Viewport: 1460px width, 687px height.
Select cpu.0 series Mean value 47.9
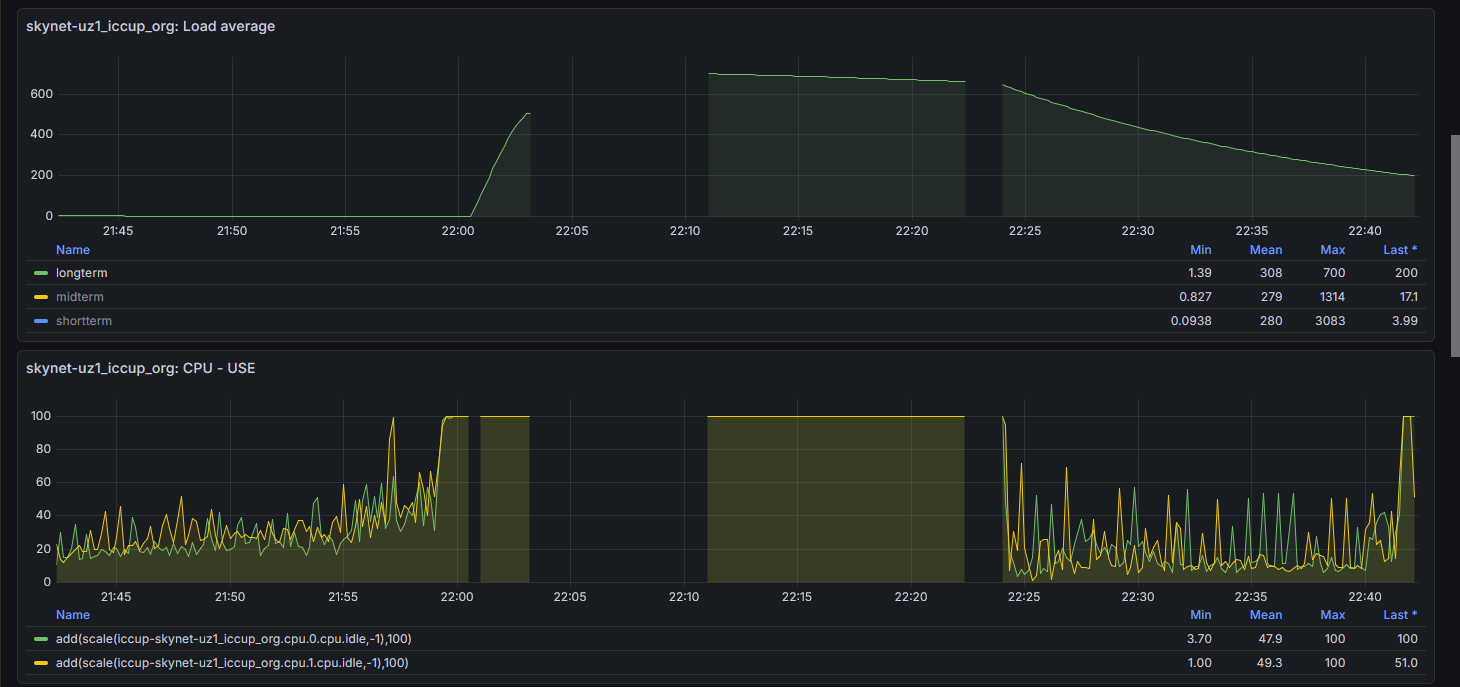tap(1271, 638)
